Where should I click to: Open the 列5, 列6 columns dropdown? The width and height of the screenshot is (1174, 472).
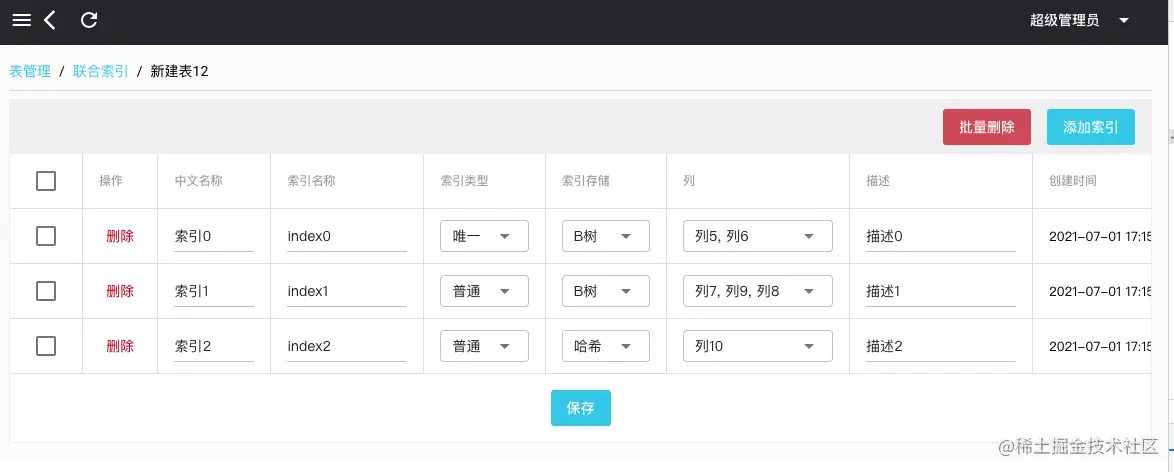(x=758, y=236)
